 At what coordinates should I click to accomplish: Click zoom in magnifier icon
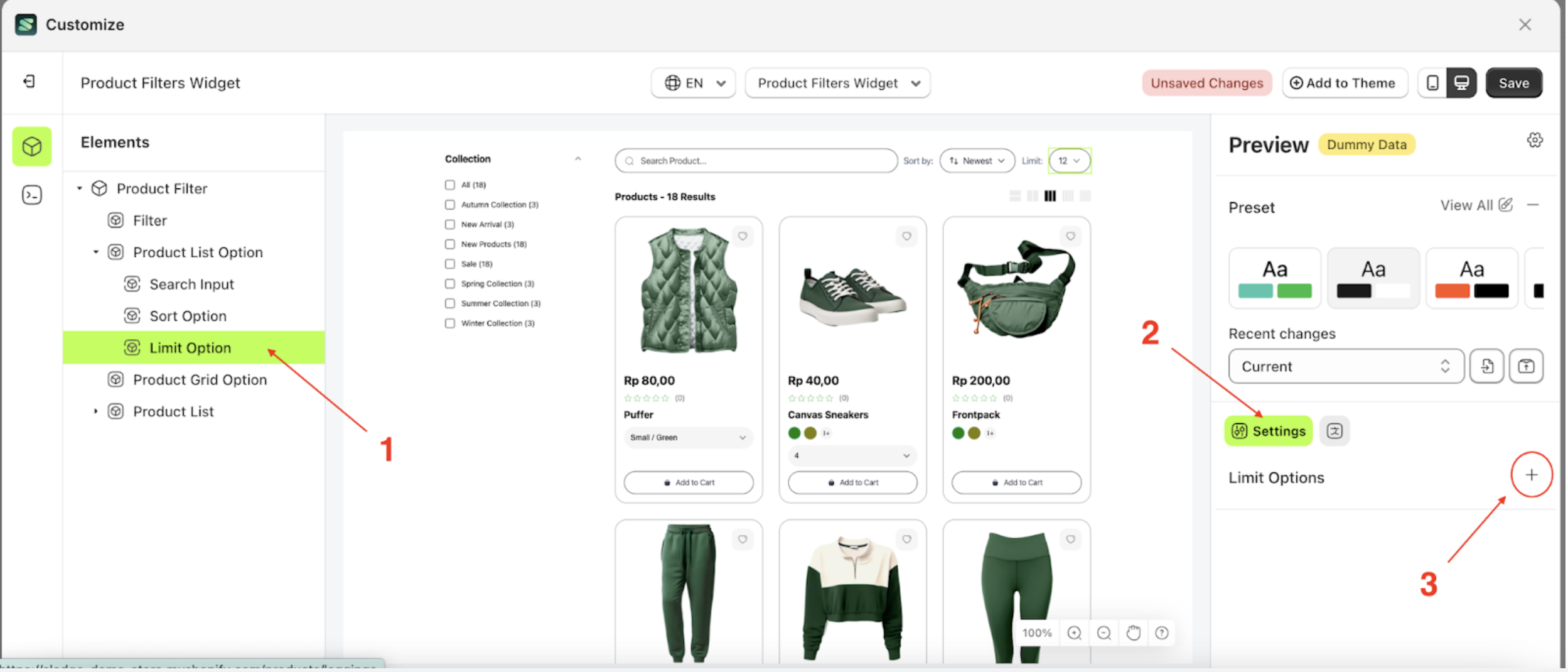pyautogui.click(x=1074, y=633)
